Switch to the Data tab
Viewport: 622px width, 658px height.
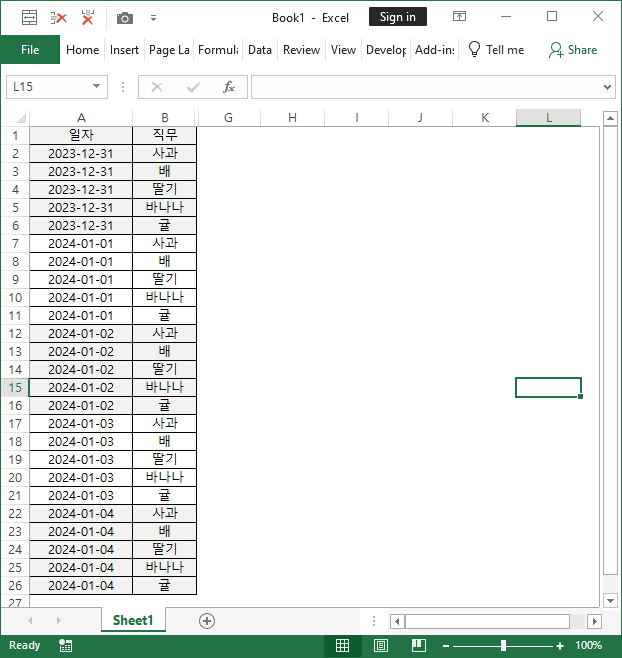coord(260,50)
